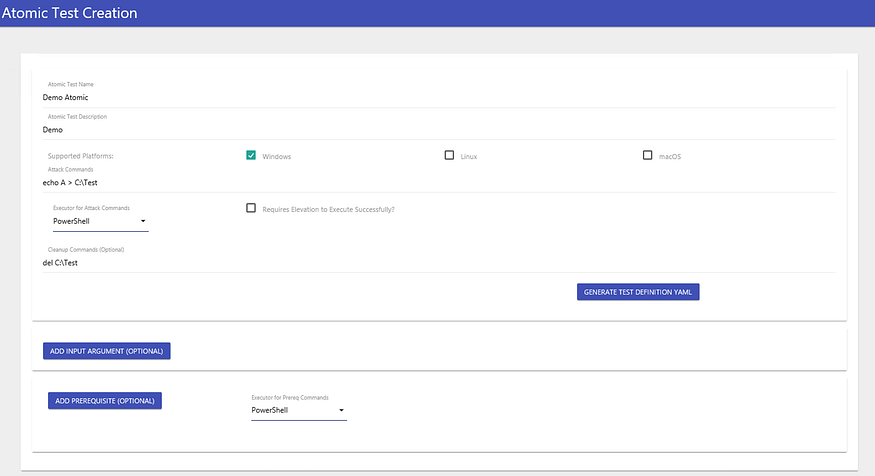This screenshot has width=875, height=476.
Task: Click the Requires Elevation to Execute Successfully text
Action: coord(328,209)
